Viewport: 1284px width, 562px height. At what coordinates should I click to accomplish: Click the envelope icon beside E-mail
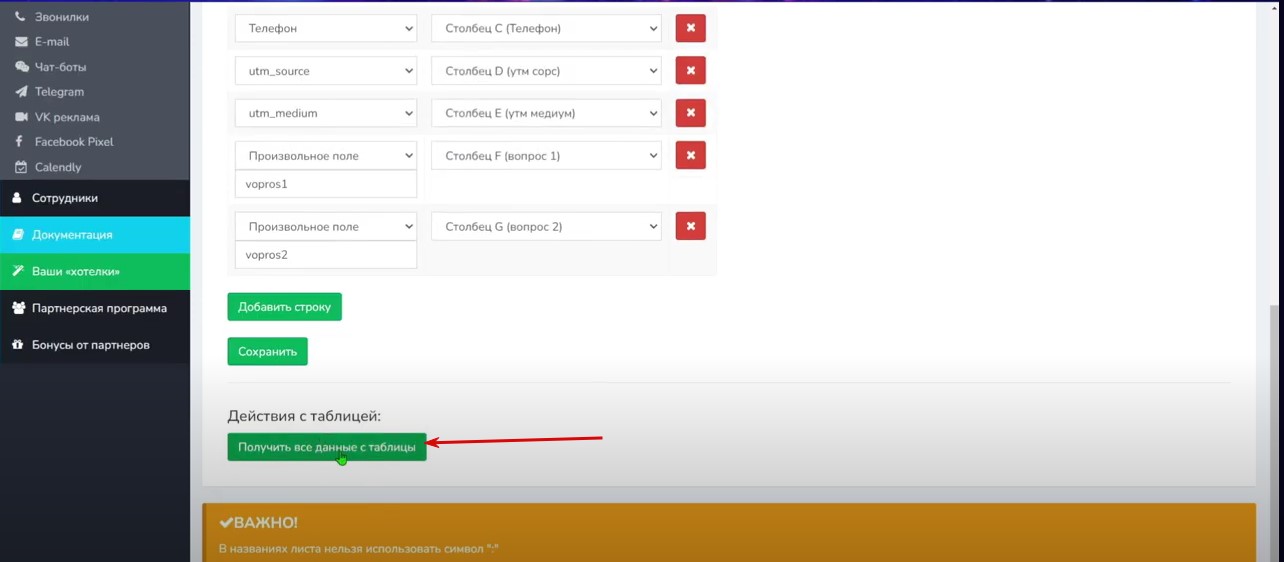pos(21,42)
